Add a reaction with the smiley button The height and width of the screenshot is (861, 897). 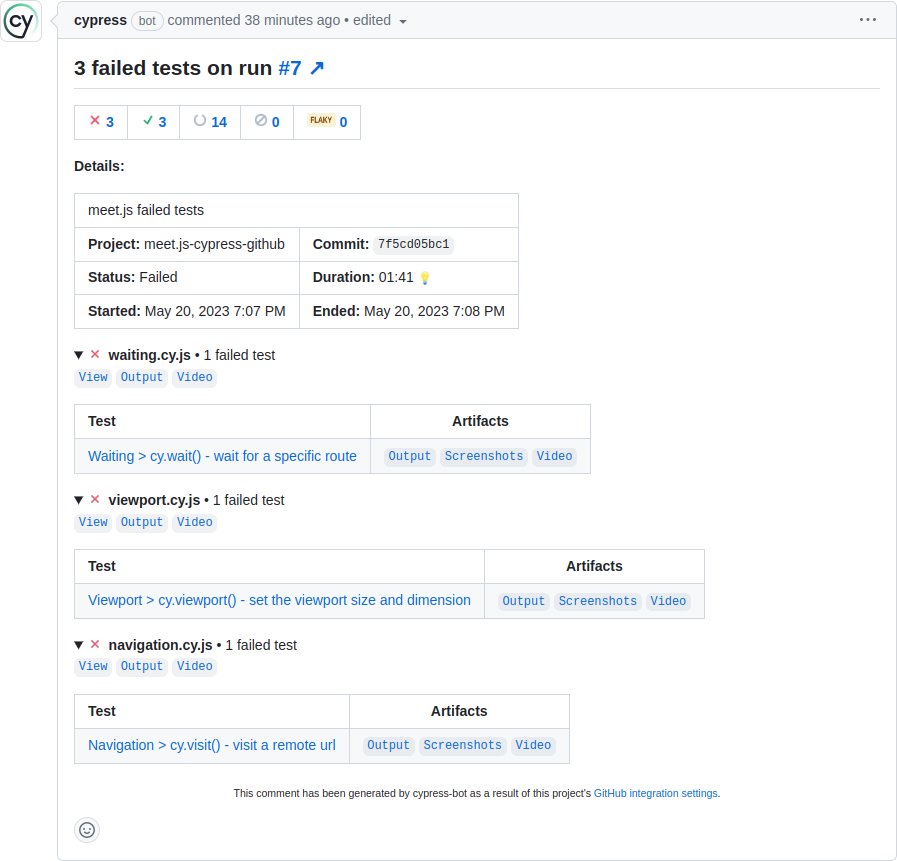[87, 830]
